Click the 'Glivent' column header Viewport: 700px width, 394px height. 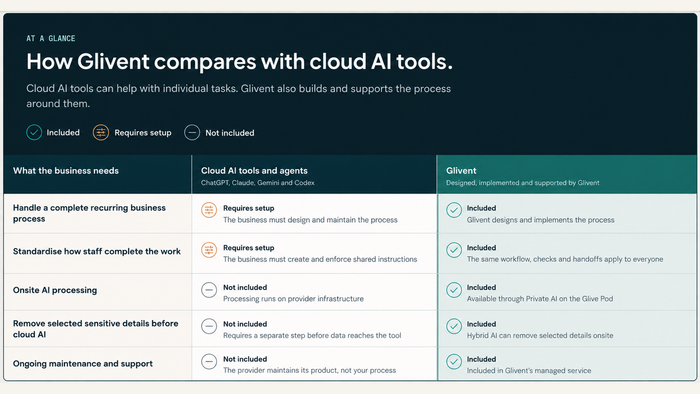click(x=461, y=170)
